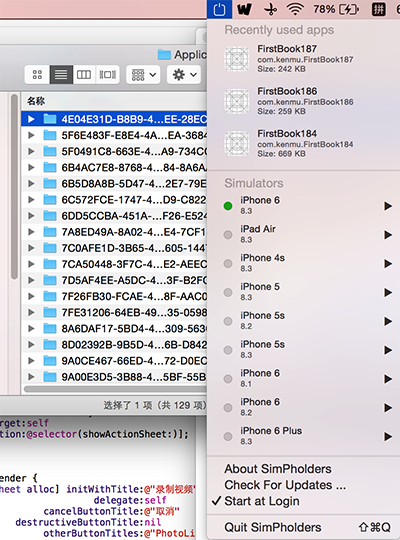This screenshot has height=540, width=400.
Task: Click the folder icon of 8A6DAF17-5BD4
Action: [x=50, y=329]
